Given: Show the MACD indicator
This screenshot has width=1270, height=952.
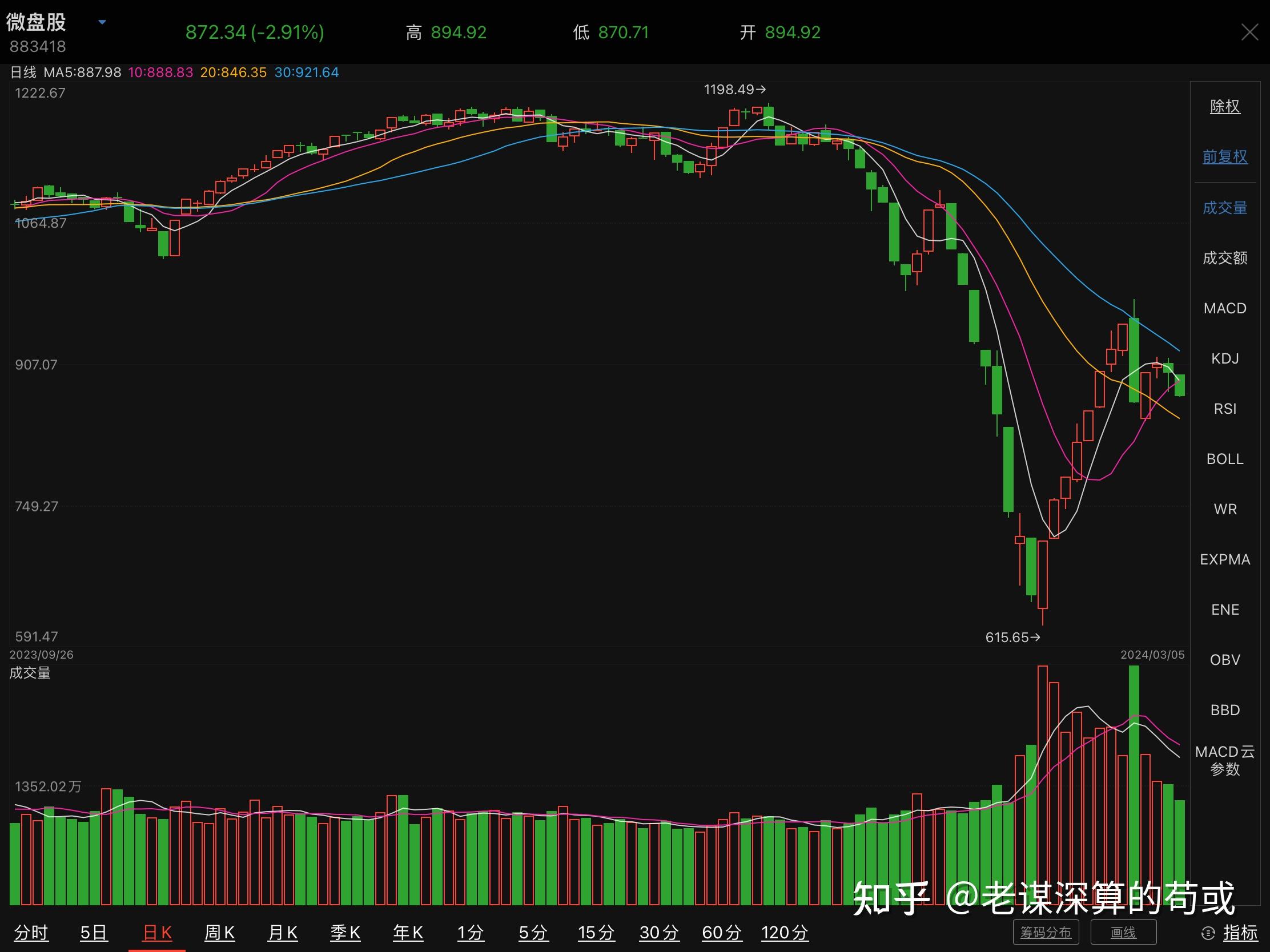Looking at the screenshot, I should 1225,309.
